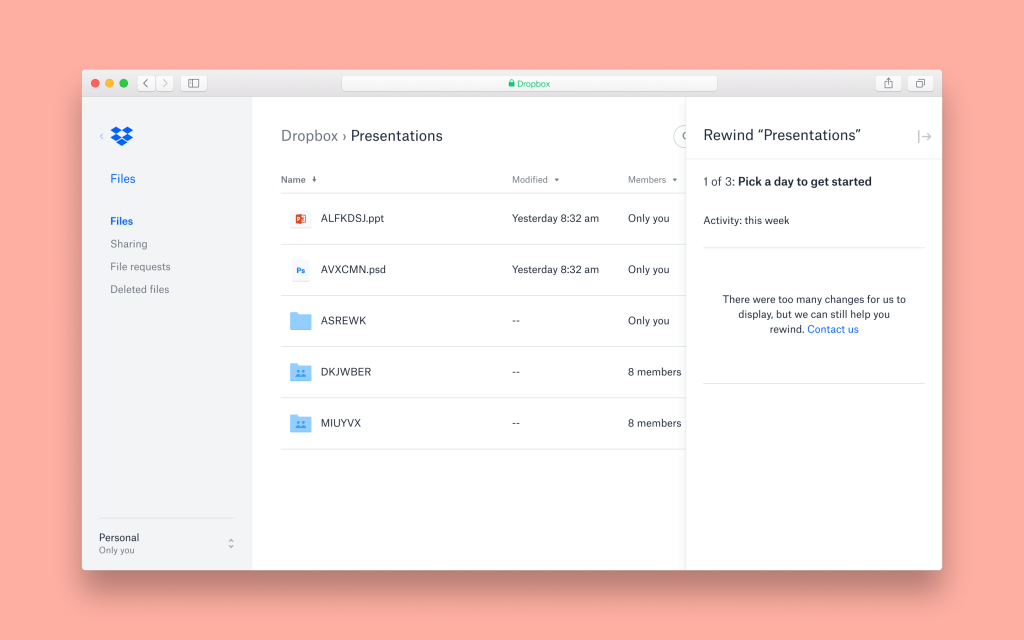The height and width of the screenshot is (640, 1024).
Task: Open the ASREWK folder icon
Action: point(300,321)
